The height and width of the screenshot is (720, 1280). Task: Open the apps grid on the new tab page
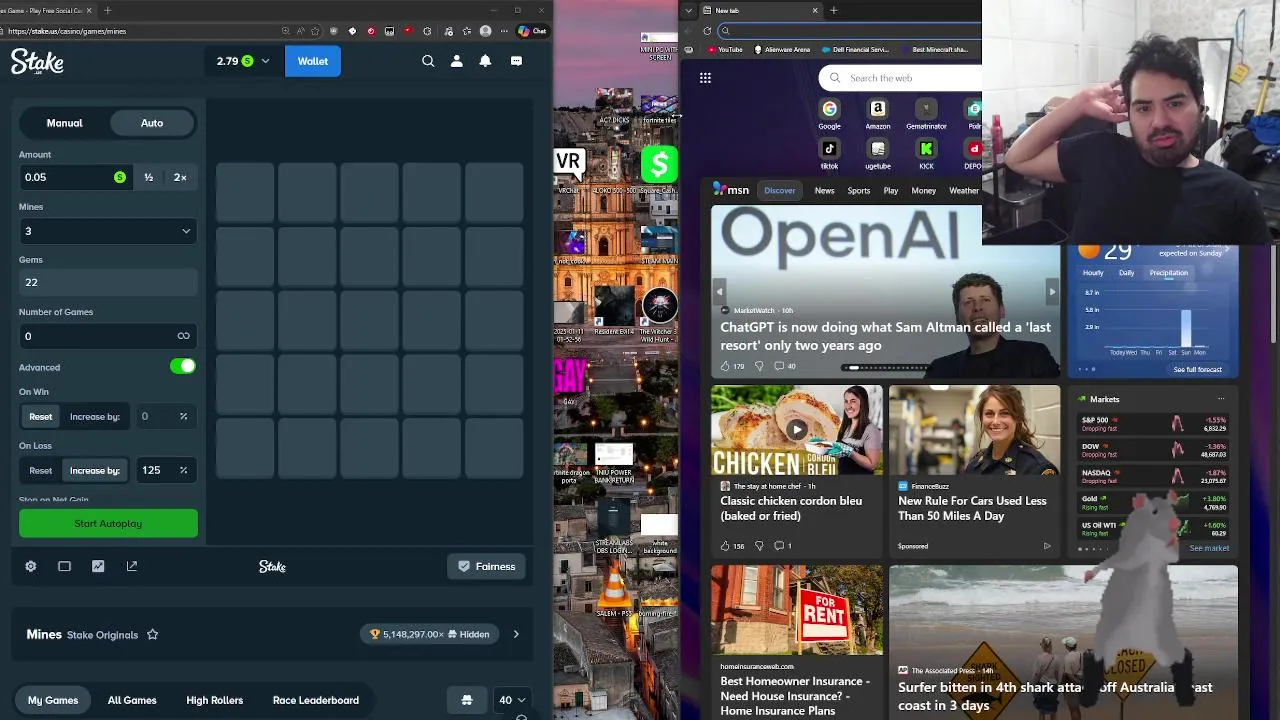coord(705,78)
